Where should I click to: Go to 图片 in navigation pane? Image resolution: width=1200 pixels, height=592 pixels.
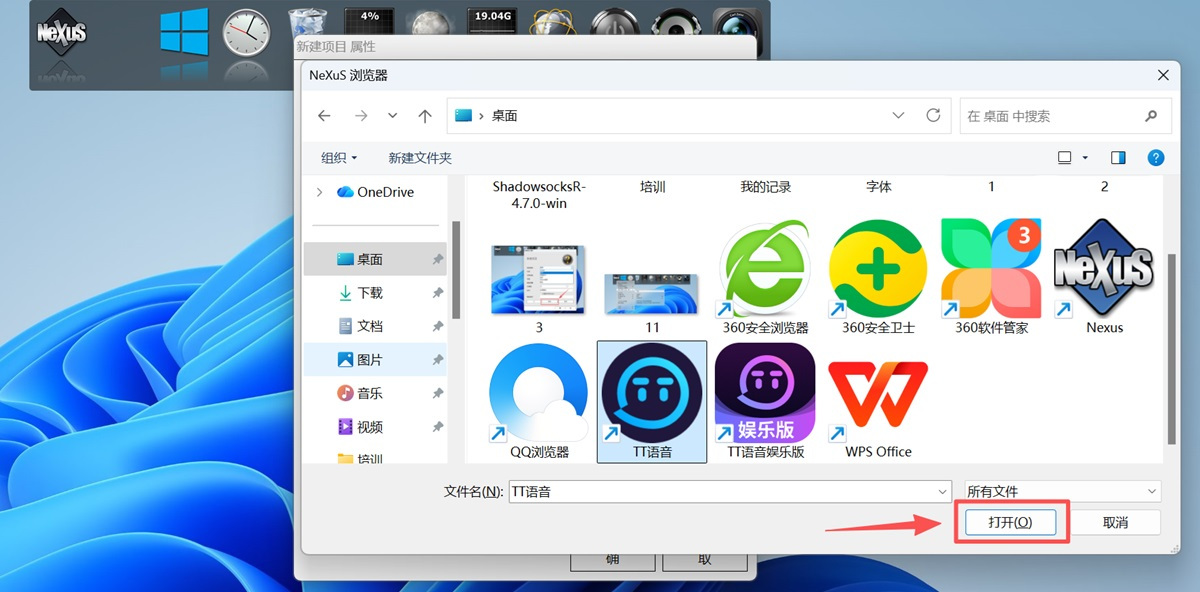point(369,360)
